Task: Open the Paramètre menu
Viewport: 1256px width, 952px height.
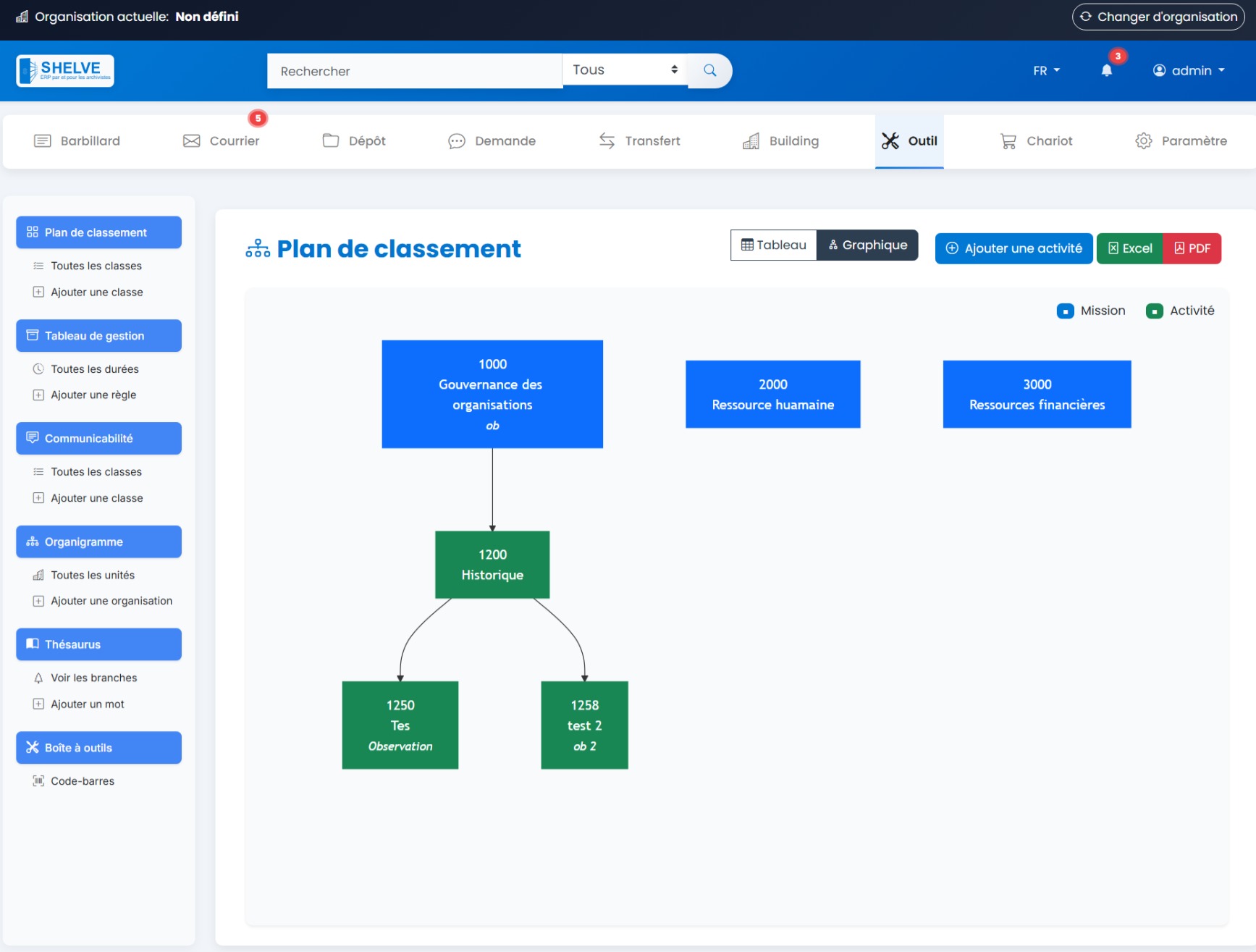Action: coord(1181,140)
